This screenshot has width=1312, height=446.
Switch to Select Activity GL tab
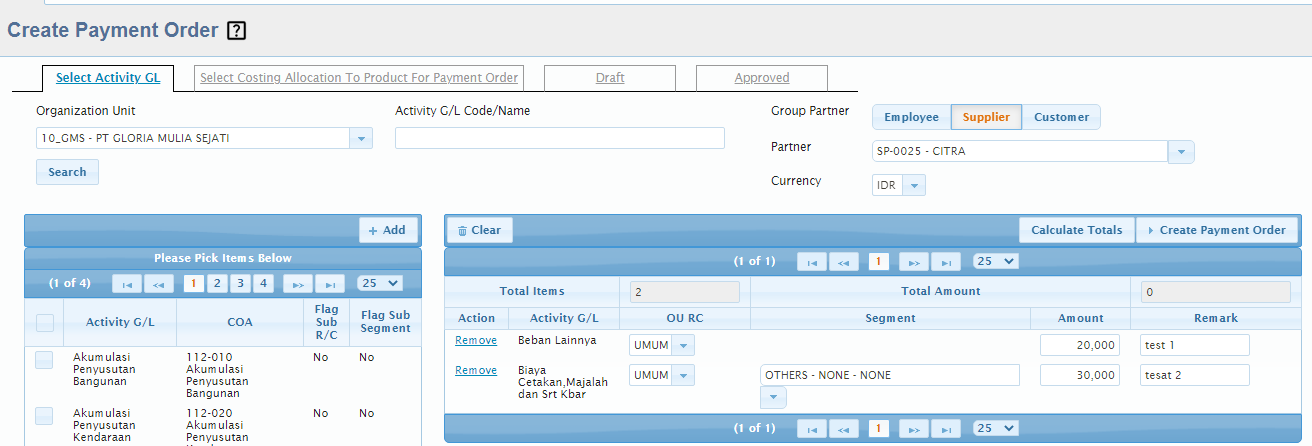(x=108, y=78)
